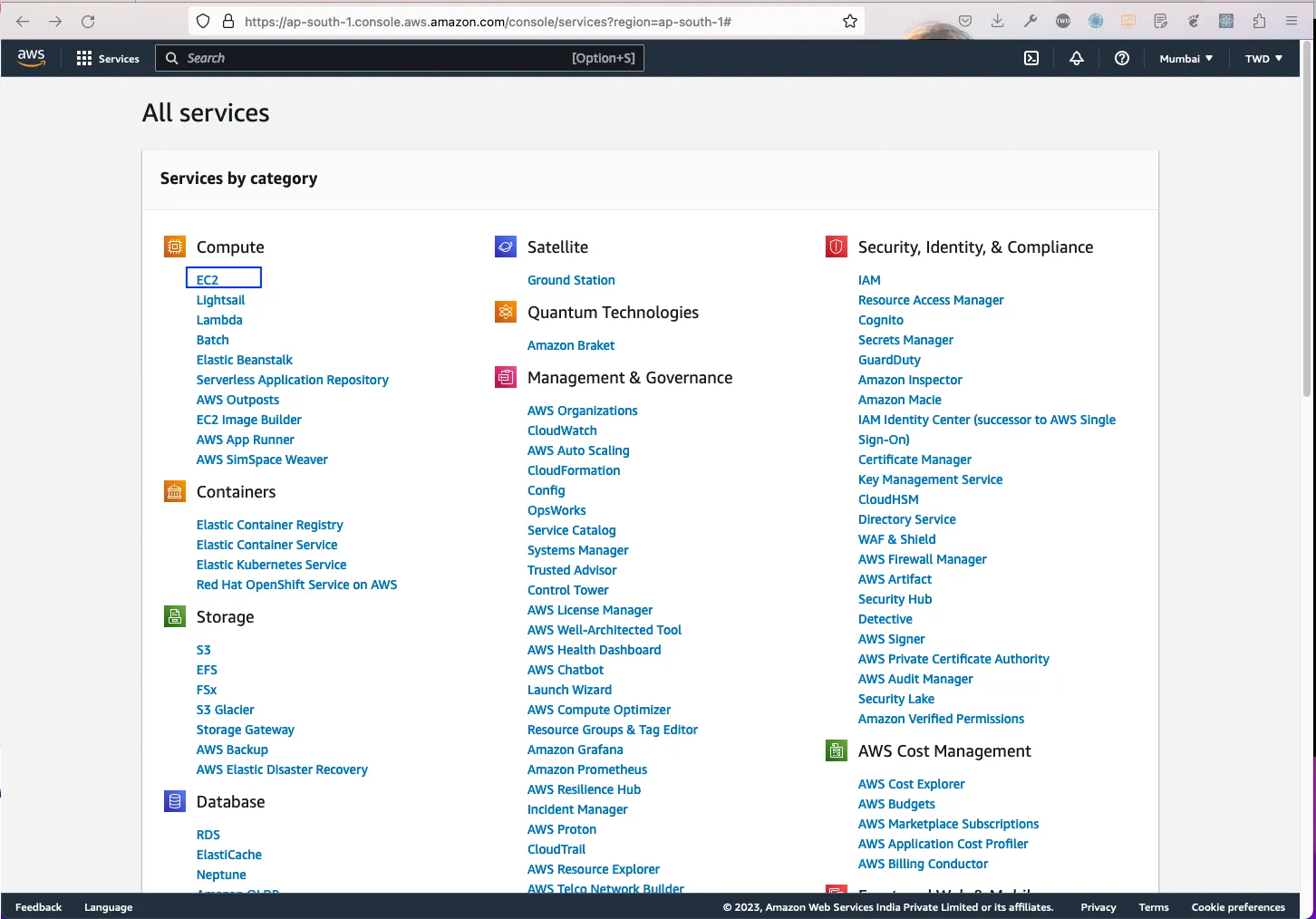Click the tracking protection shield icon

click(203, 21)
